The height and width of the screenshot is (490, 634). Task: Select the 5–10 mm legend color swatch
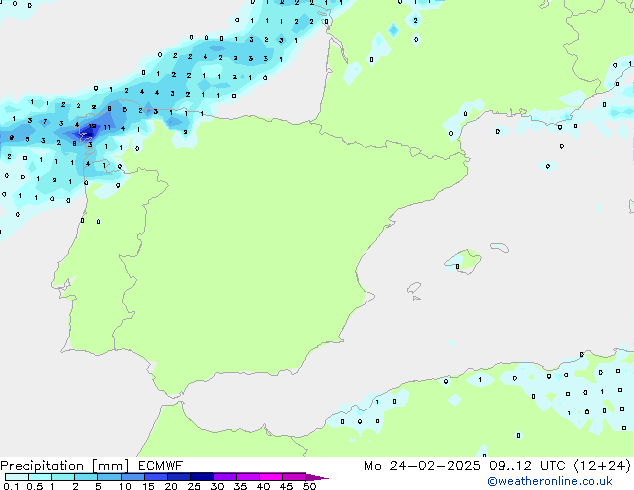coord(109,477)
